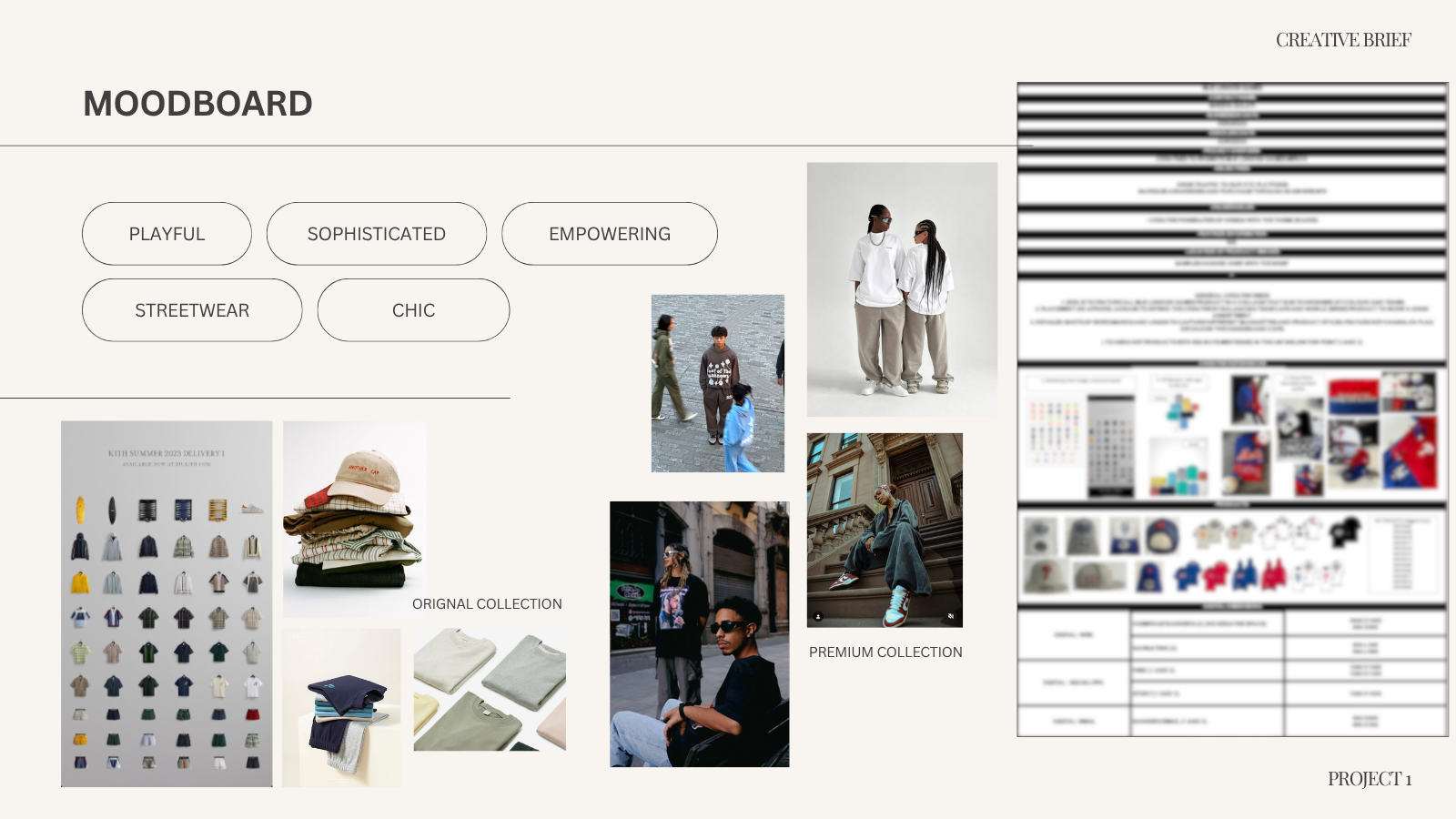Select the folded pastel t-shirts photo
The width and height of the screenshot is (1456, 819).
(490, 690)
